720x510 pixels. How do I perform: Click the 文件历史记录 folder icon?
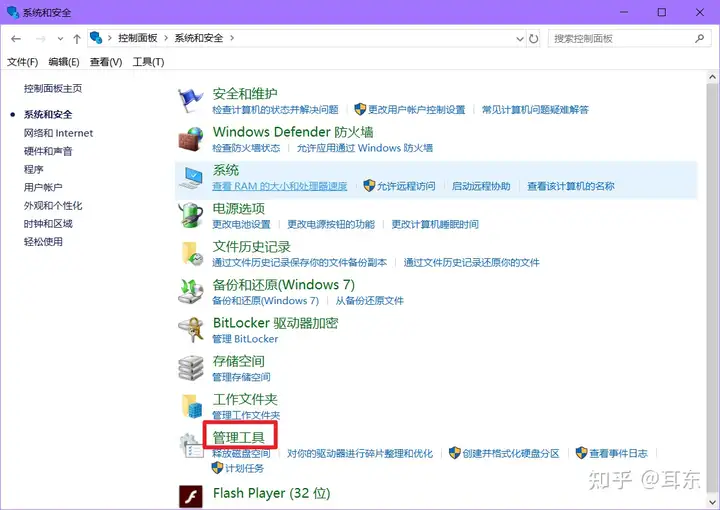[191, 253]
